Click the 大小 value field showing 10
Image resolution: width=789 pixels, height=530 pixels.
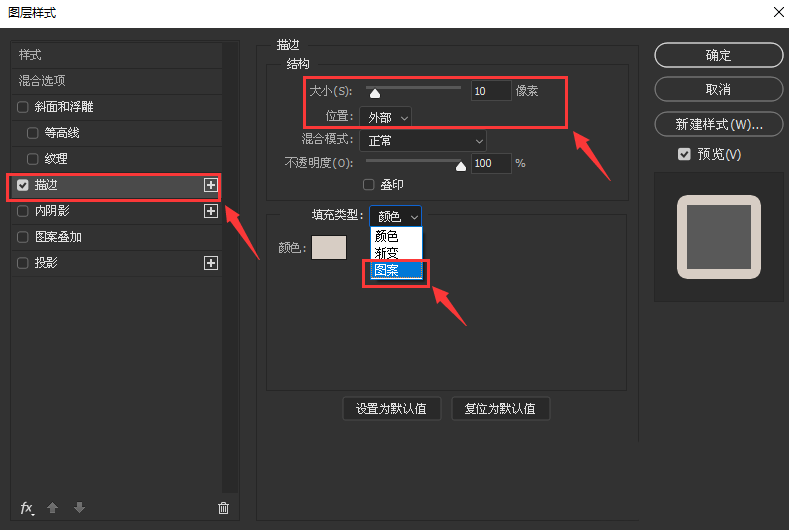[491, 91]
